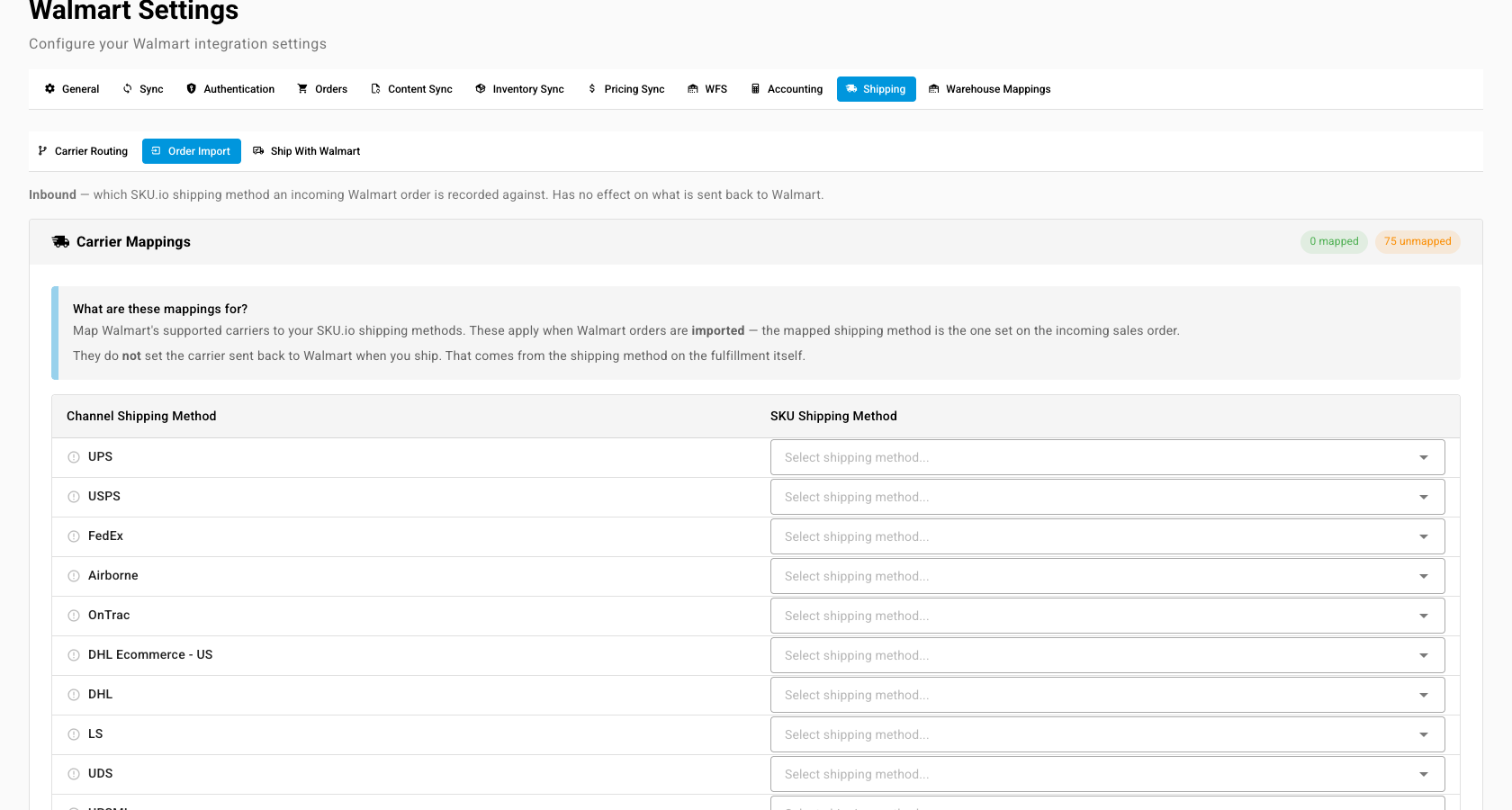Click the SKU Shipping Method column header
This screenshot has width=1512, height=810.
(833, 416)
